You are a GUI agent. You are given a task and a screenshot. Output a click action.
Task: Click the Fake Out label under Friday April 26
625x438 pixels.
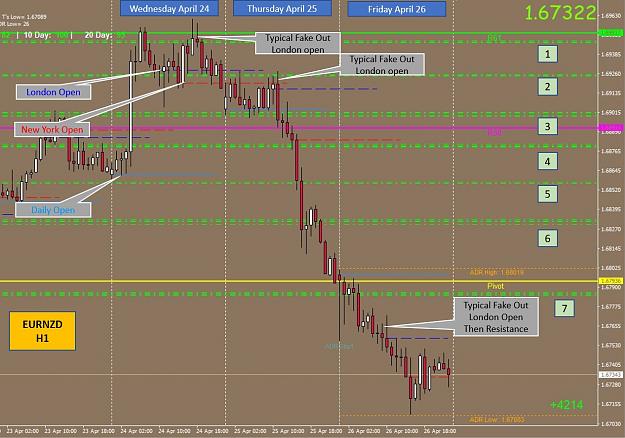(382, 65)
